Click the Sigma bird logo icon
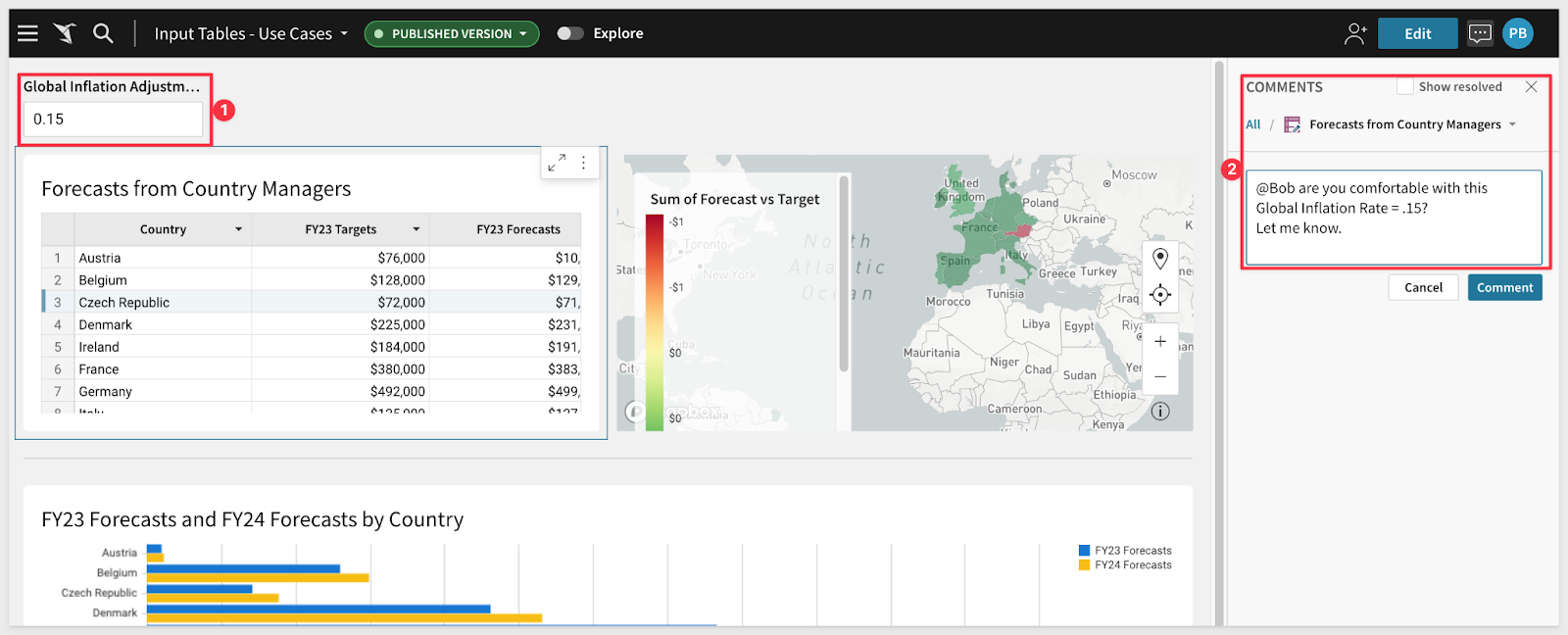 click(65, 33)
